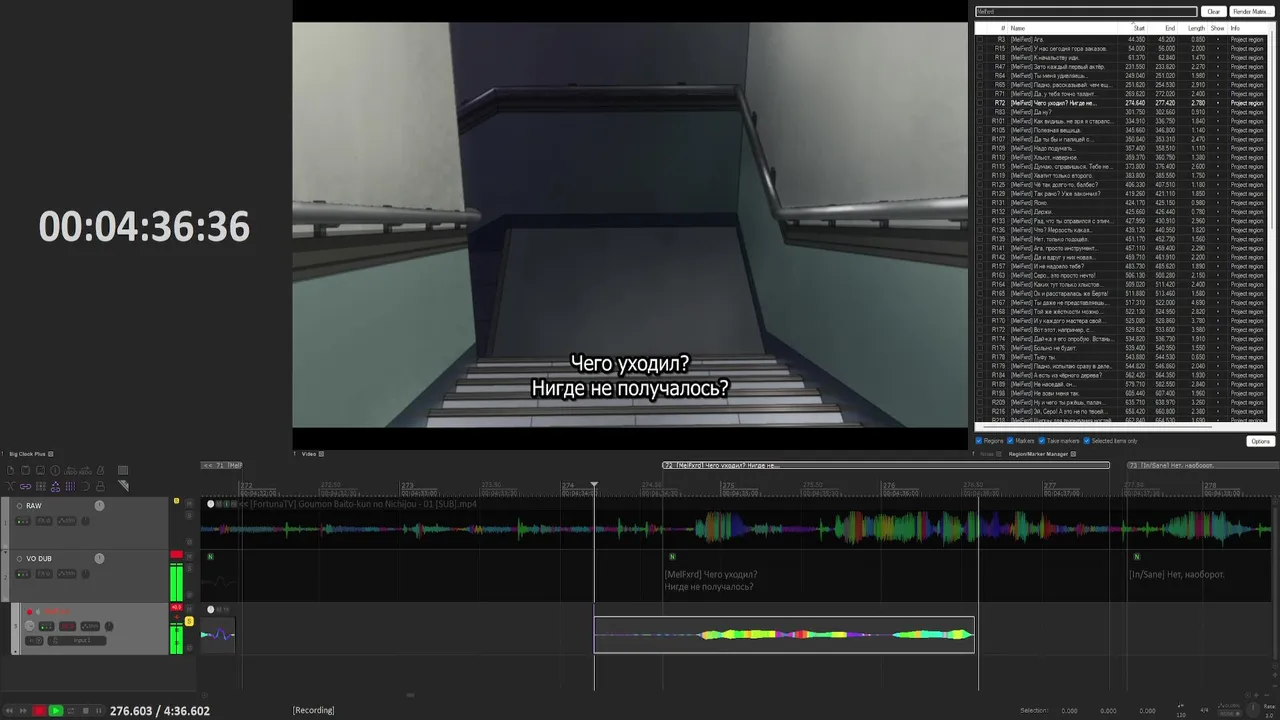Click the Undo toolbar icon

pos(71,471)
